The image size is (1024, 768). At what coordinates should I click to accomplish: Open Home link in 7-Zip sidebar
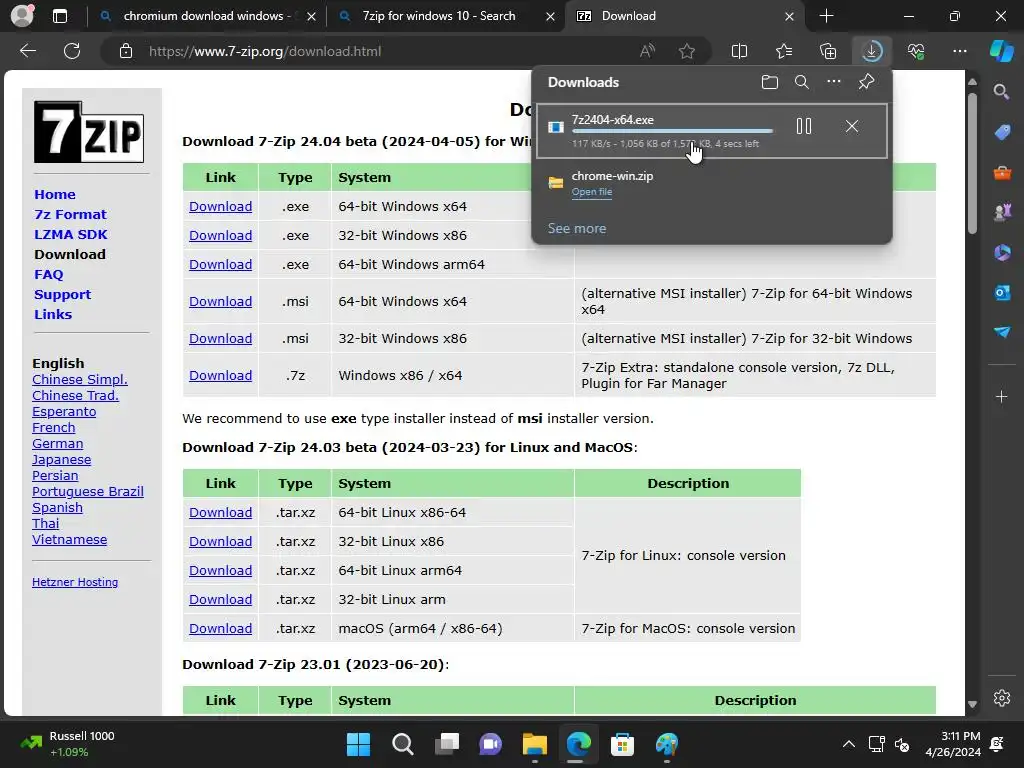[55, 195]
